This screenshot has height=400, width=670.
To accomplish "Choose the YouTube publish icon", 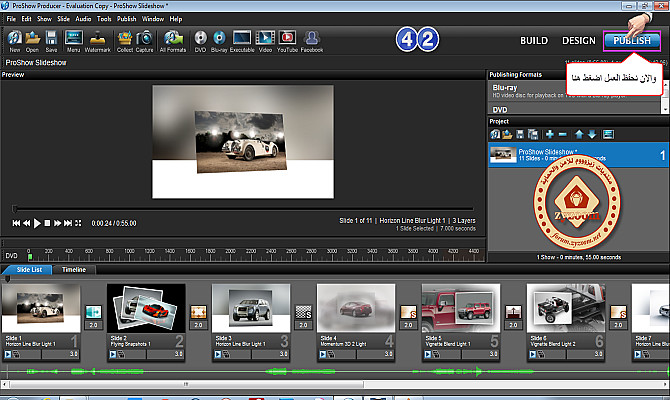I will (287, 40).
